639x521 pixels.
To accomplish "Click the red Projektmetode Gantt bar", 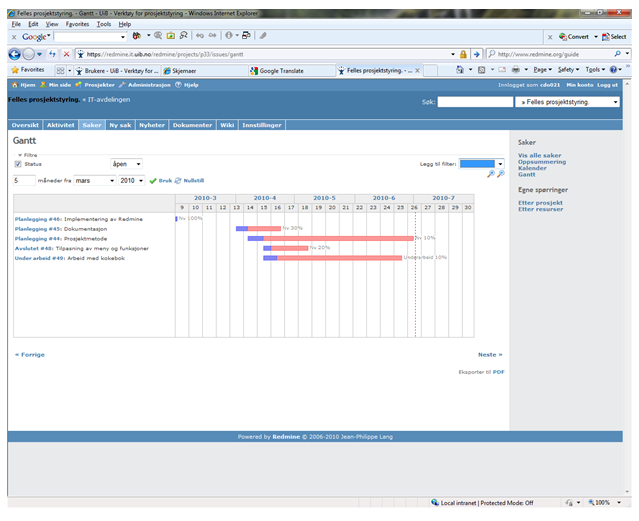I will tap(338, 238).
